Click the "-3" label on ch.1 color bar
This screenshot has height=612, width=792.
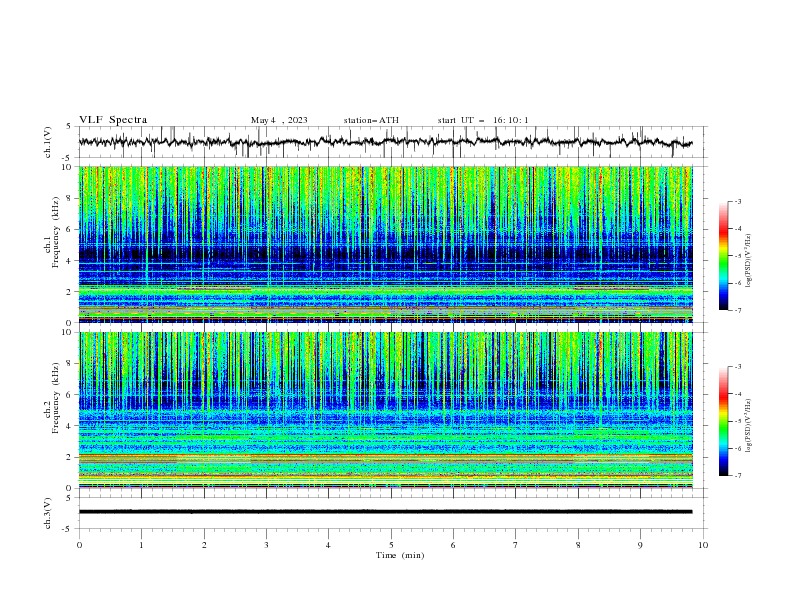click(738, 201)
